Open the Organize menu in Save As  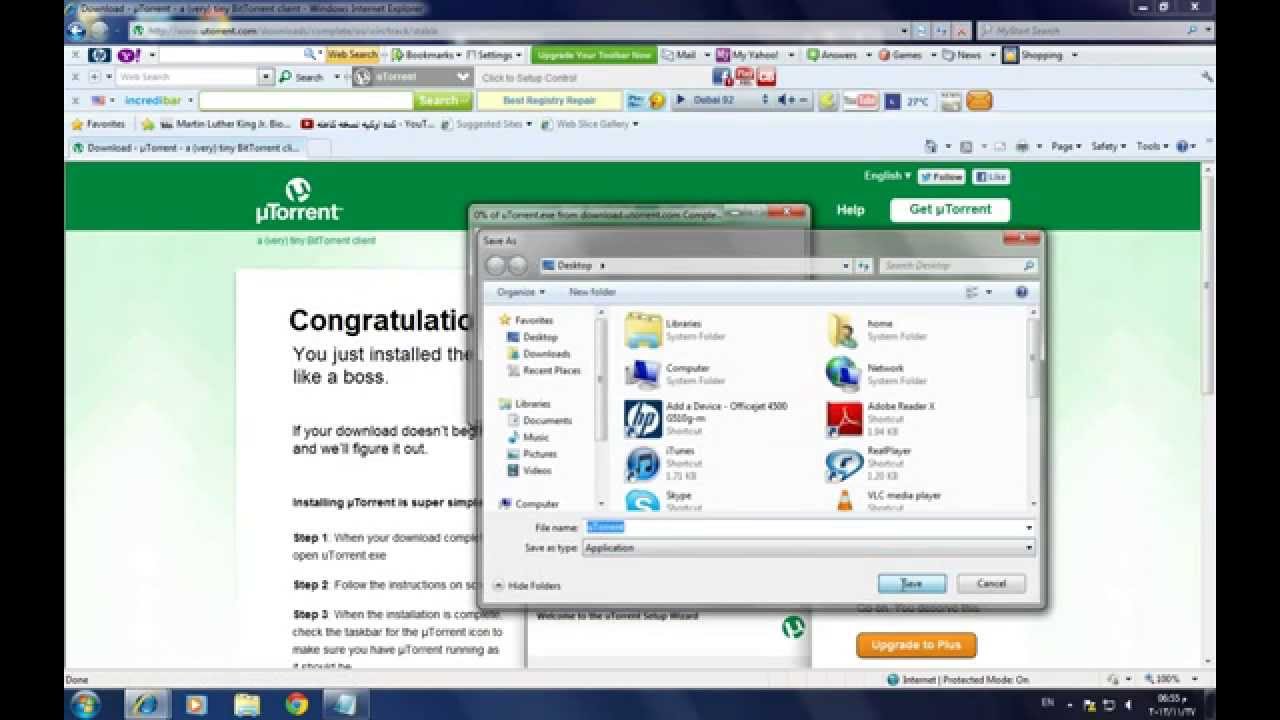coord(521,292)
